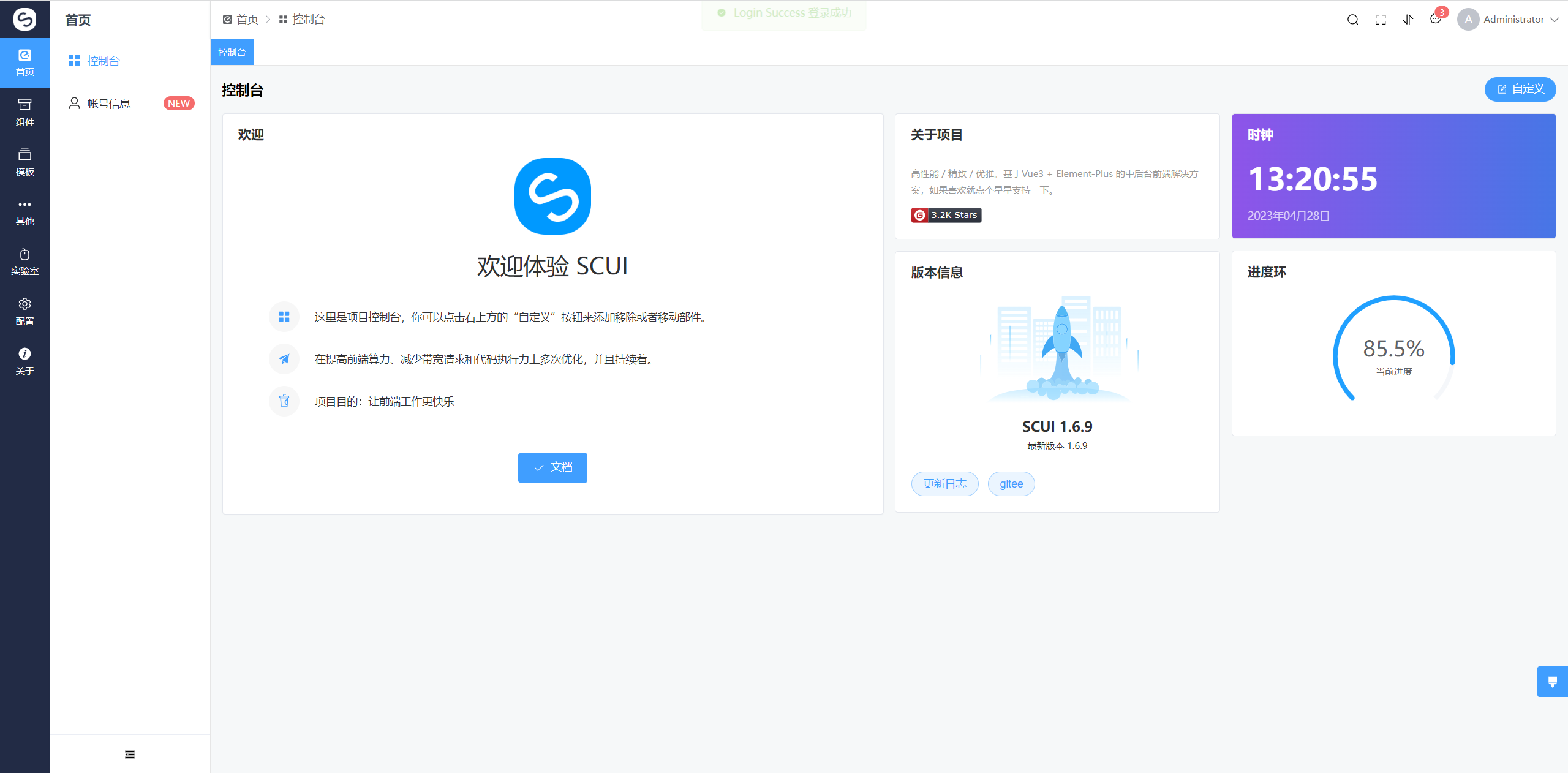This screenshot has width=1568, height=773.
Task: Open the 组件 sidebar section
Action: click(x=24, y=113)
